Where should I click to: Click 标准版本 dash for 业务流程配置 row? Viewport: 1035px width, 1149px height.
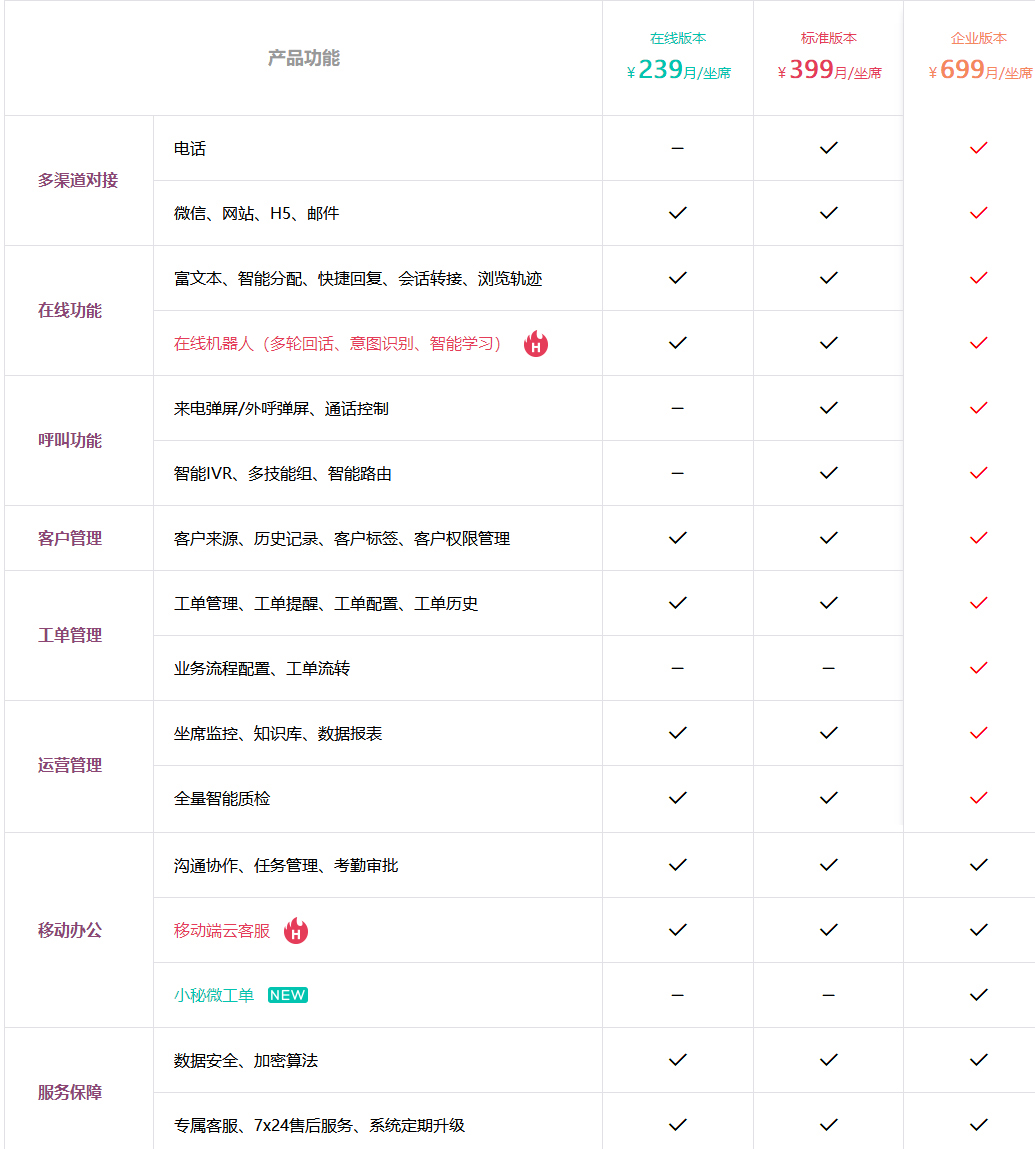coord(828,668)
